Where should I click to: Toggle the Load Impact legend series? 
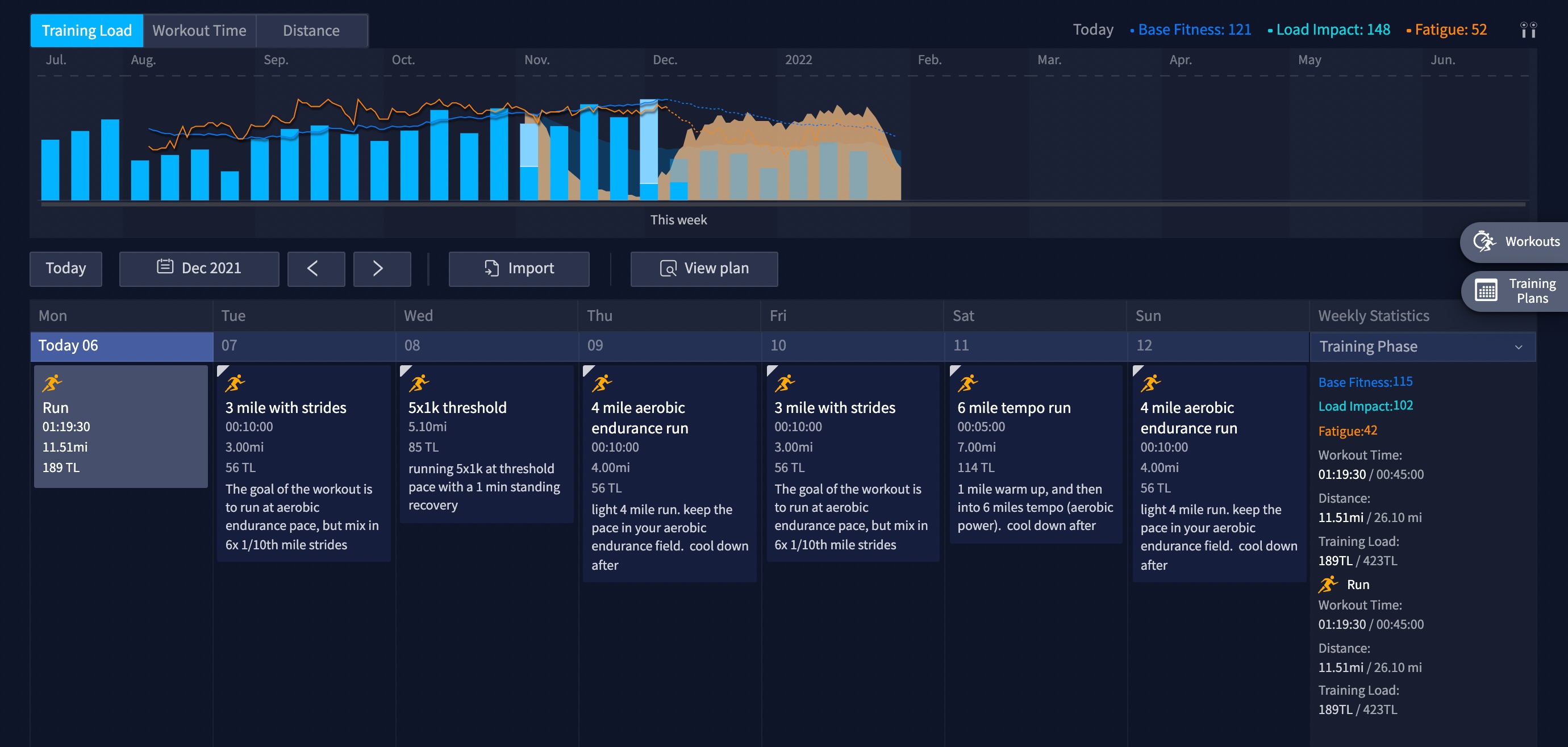click(x=1329, y=29)
